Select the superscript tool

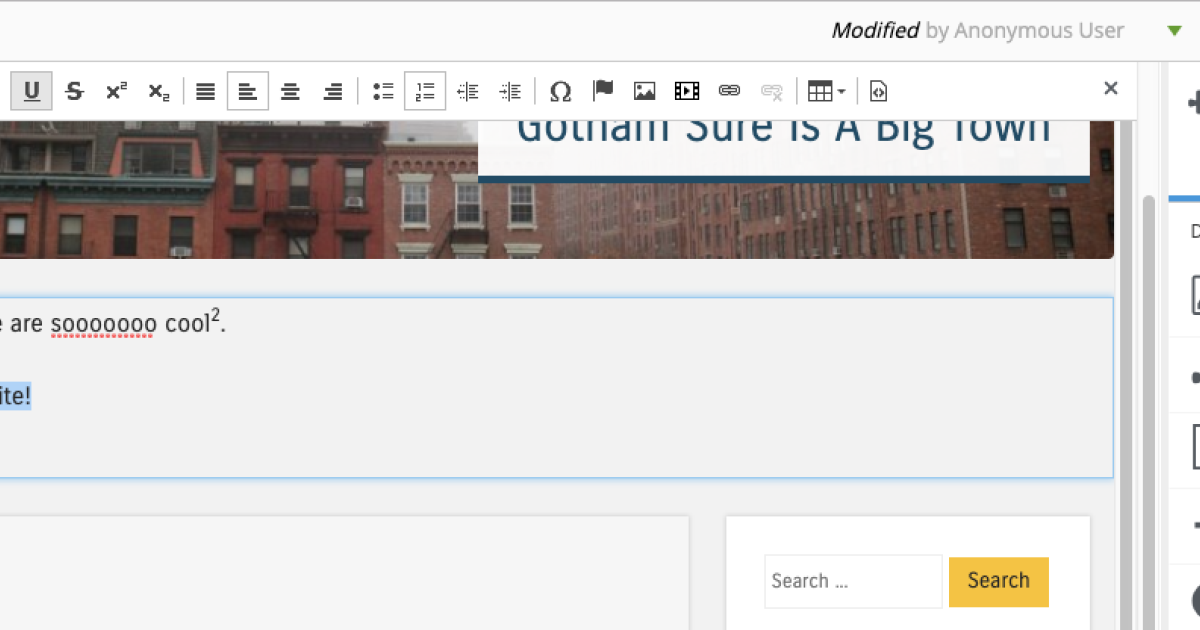coord(115,91)
